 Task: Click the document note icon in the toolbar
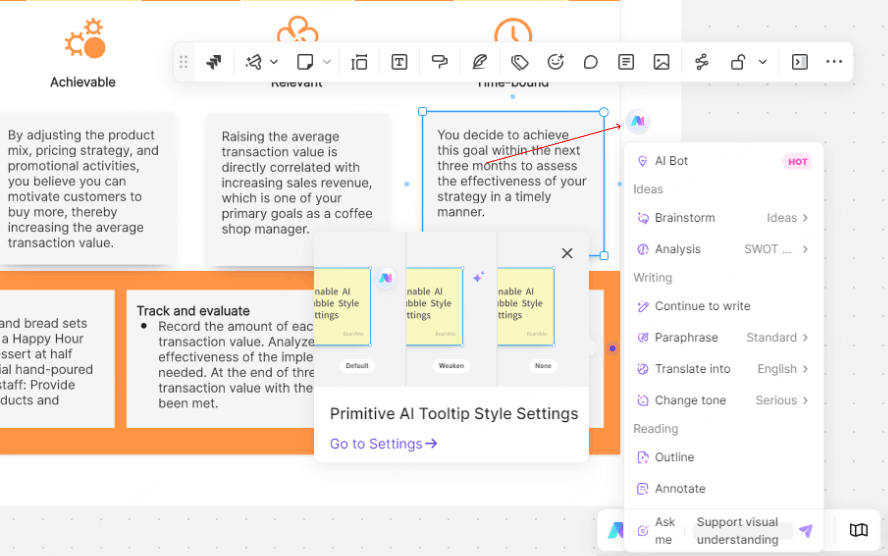click(626, 62)
